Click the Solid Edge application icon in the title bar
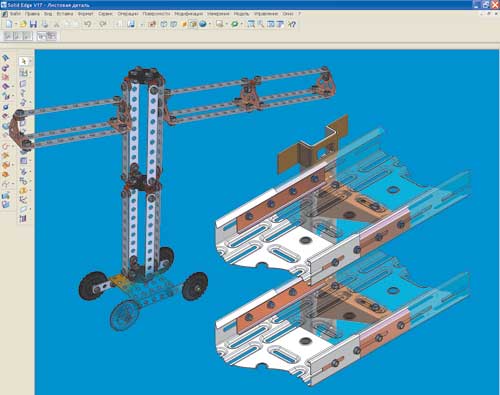 pyautogui.click(x=4, y=5)
